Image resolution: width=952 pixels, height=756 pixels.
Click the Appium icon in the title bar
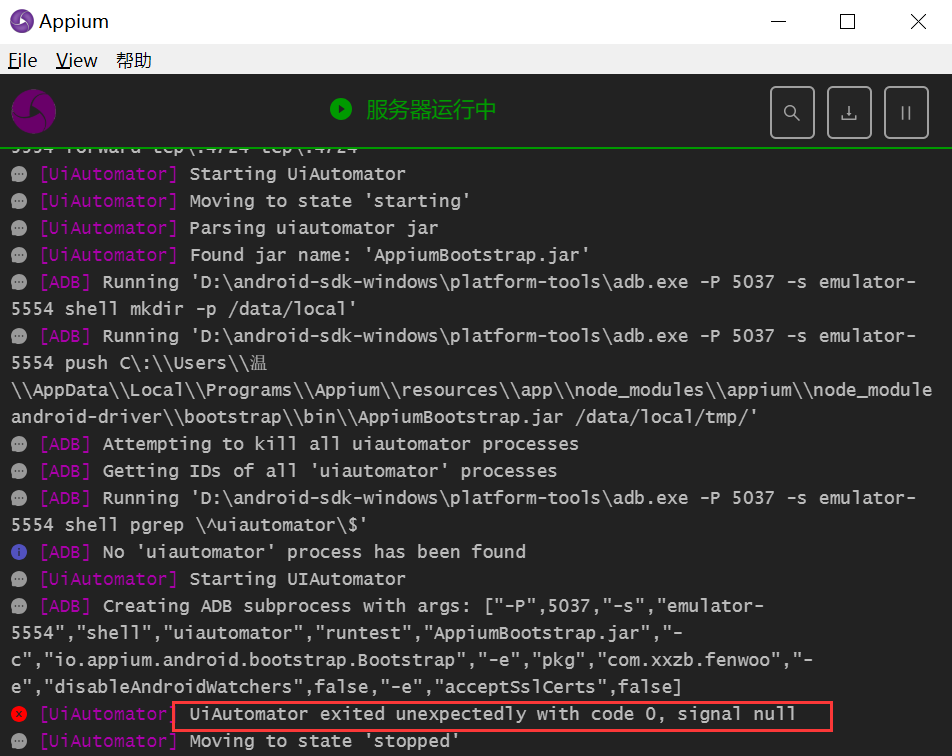coord(20,20)
